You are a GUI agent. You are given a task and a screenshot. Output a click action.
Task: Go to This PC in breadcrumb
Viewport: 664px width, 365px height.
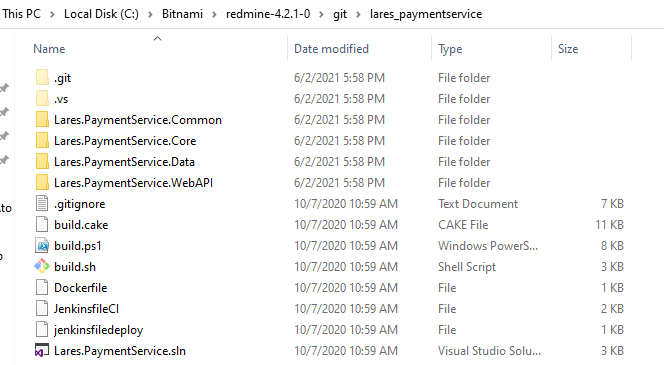pyautogui.click(x=22, y=14)
